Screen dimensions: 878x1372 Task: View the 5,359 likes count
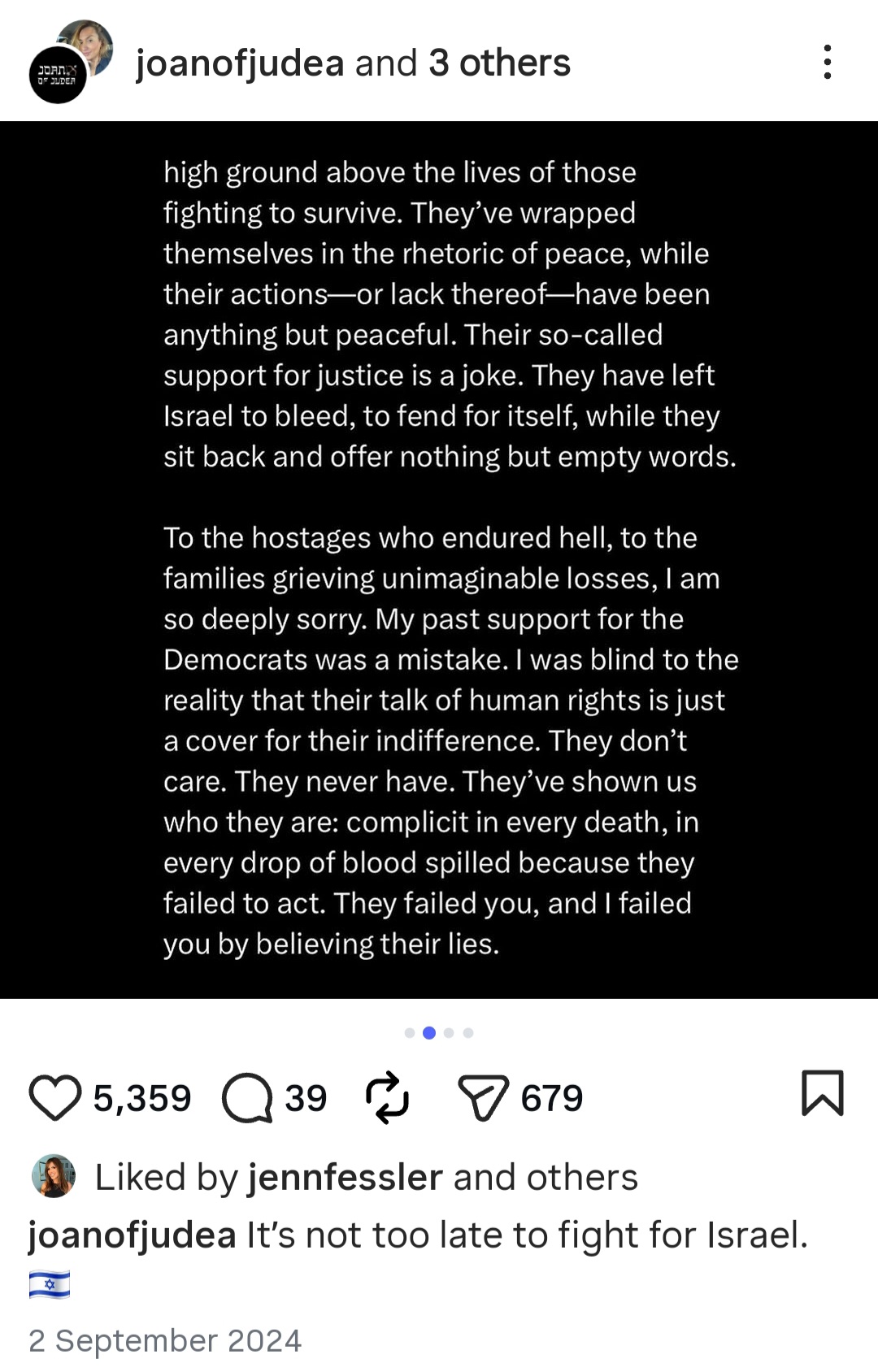tap(142, 1098)
